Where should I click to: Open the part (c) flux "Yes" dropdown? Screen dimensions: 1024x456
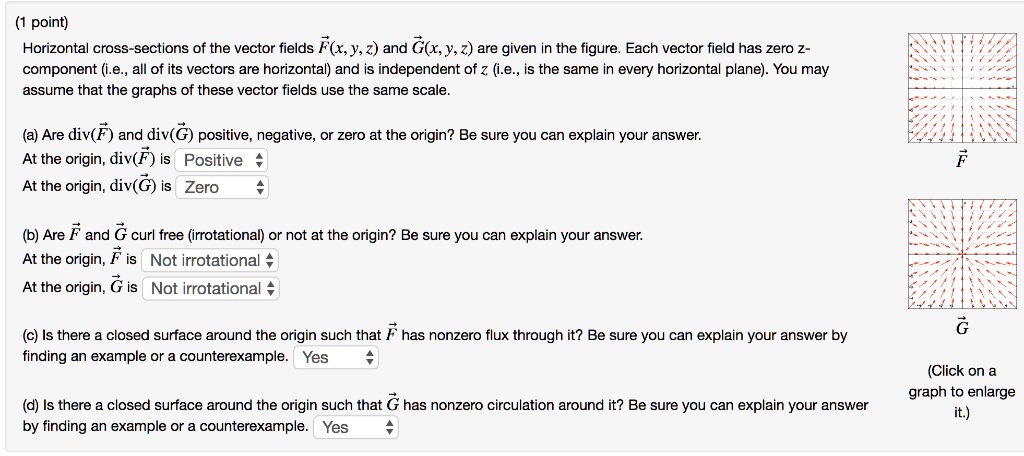point(336,357)
